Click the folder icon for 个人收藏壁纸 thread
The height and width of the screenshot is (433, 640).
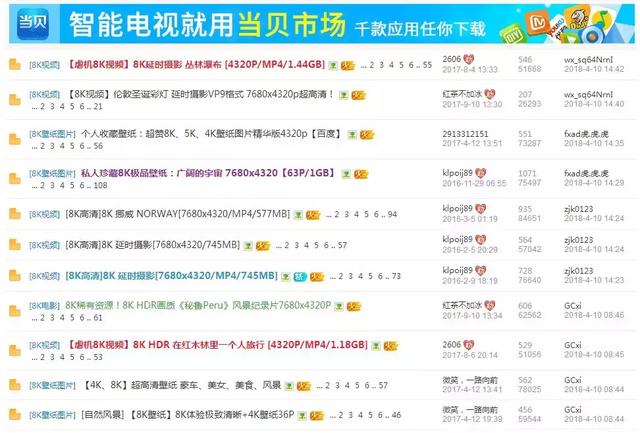[x=15, y=140]
